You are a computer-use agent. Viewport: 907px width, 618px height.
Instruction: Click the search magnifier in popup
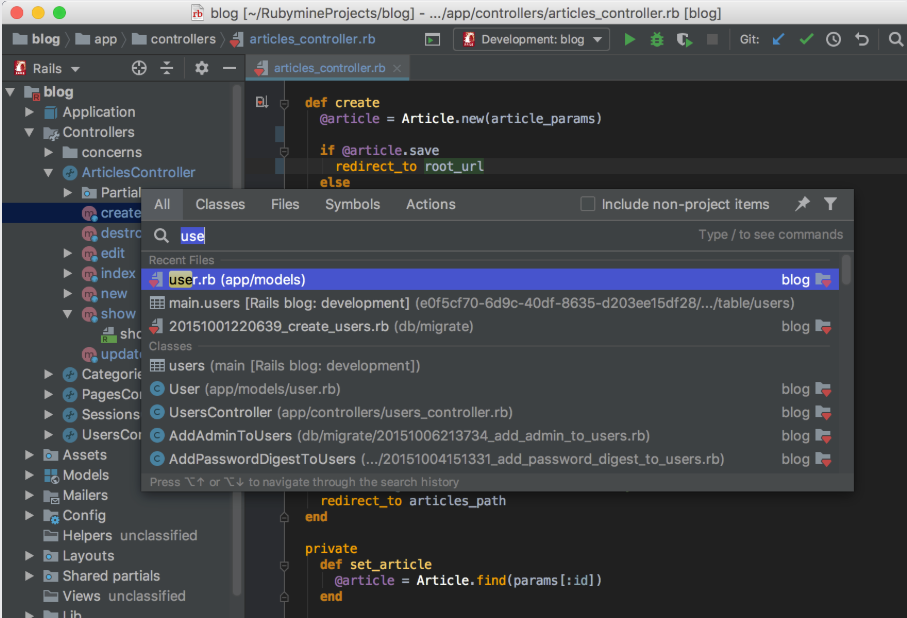tap(161, 236)
